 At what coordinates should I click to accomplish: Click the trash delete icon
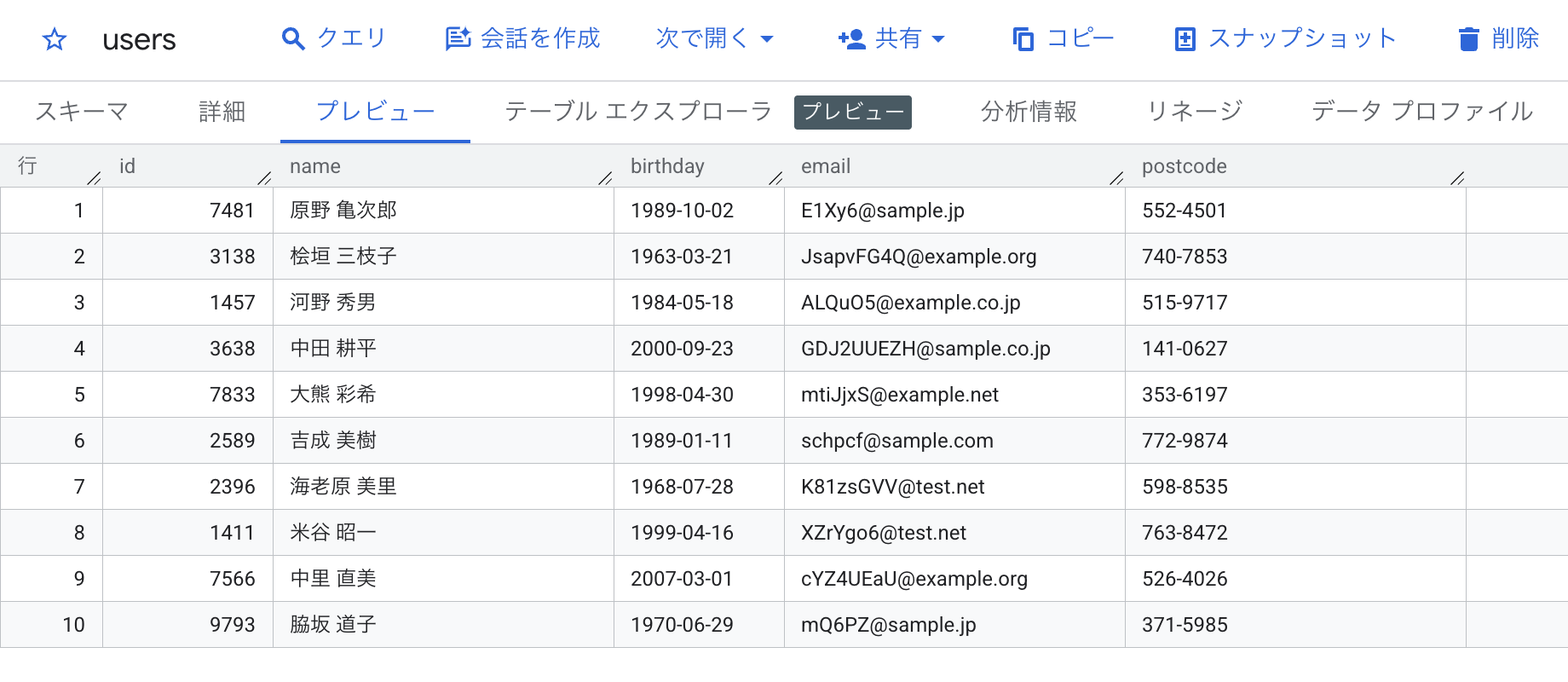(x=1469, y=39)
